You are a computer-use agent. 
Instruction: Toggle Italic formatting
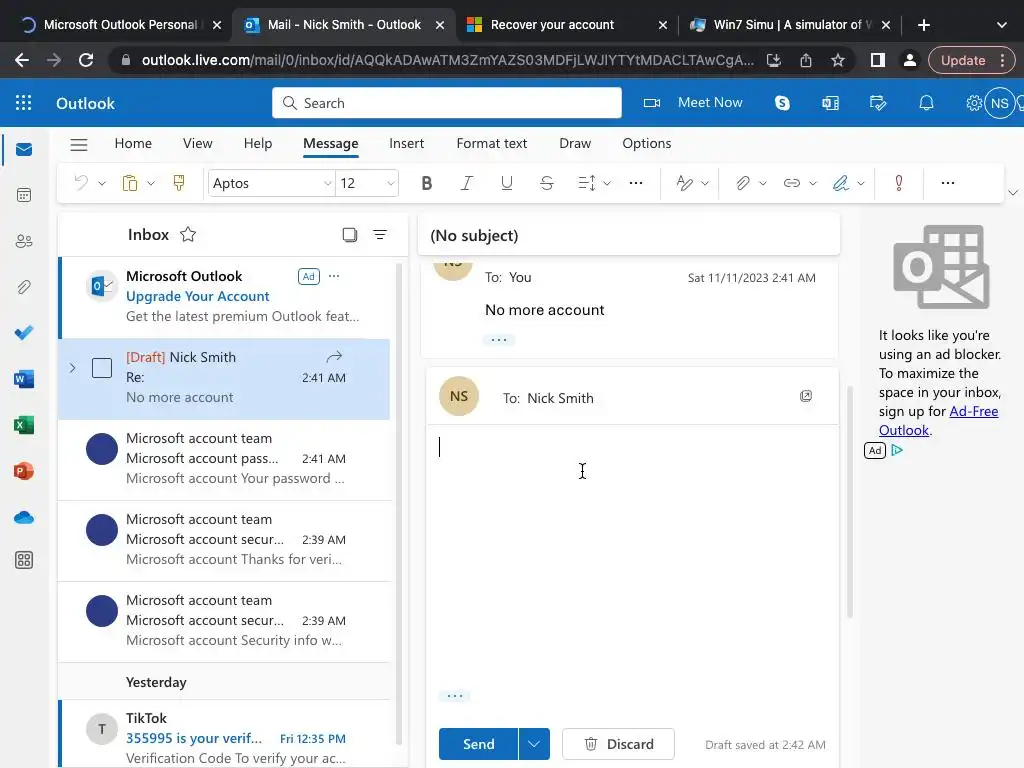click(x=466, y=184)
